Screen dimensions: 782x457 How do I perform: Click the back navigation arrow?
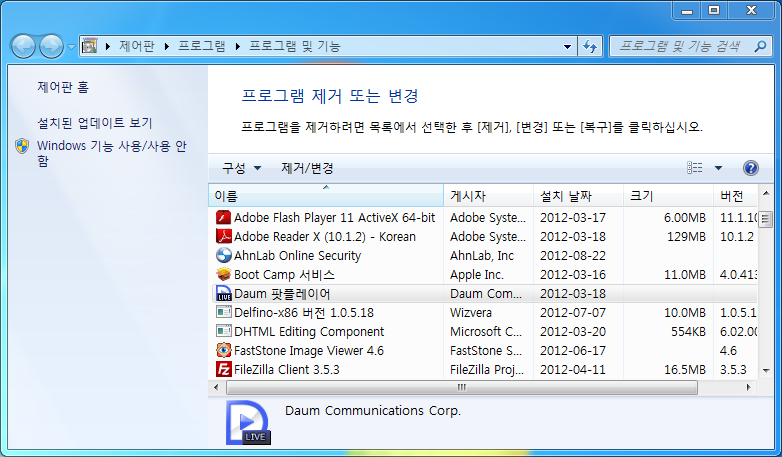(x=24, y=46)
